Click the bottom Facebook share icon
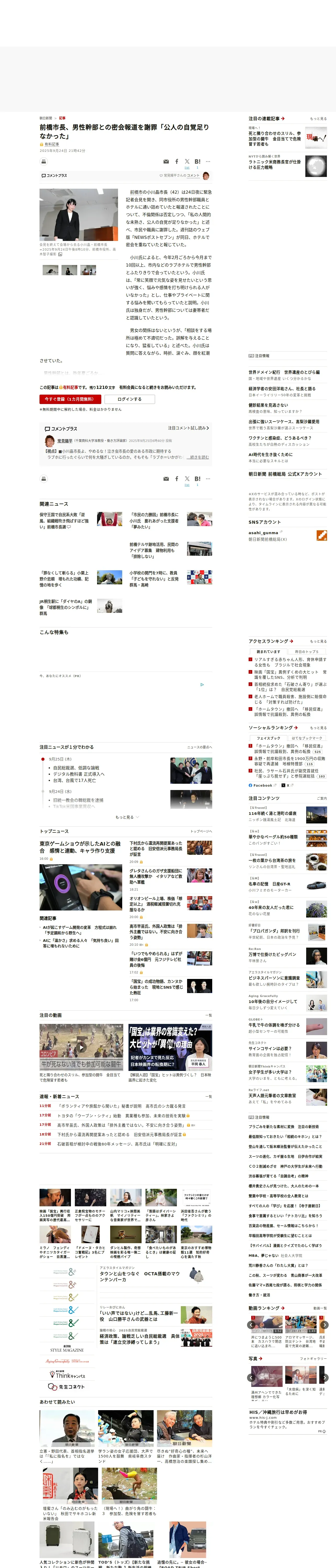The height and width of the screenshot is (1568, 336). click(177, 479)
